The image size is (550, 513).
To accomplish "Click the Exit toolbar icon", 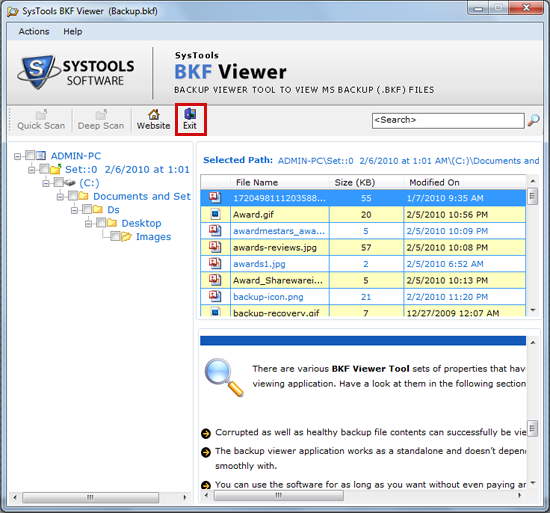I will coord(190,114).
